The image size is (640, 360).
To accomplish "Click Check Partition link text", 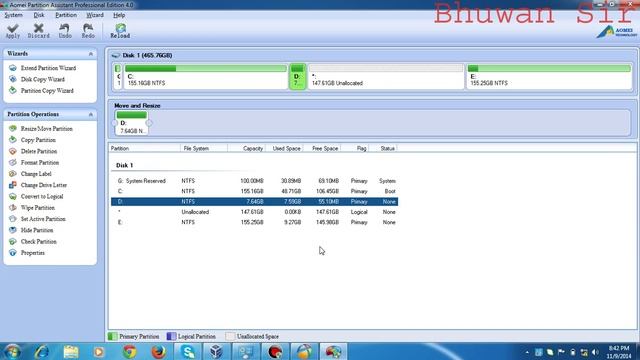I will point(38,242).
